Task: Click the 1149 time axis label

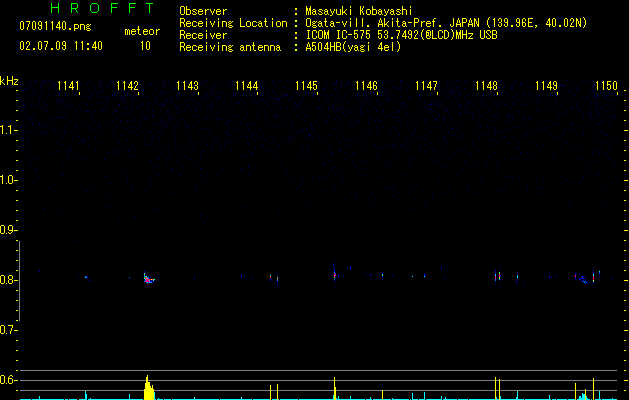Action: point(546,86)
